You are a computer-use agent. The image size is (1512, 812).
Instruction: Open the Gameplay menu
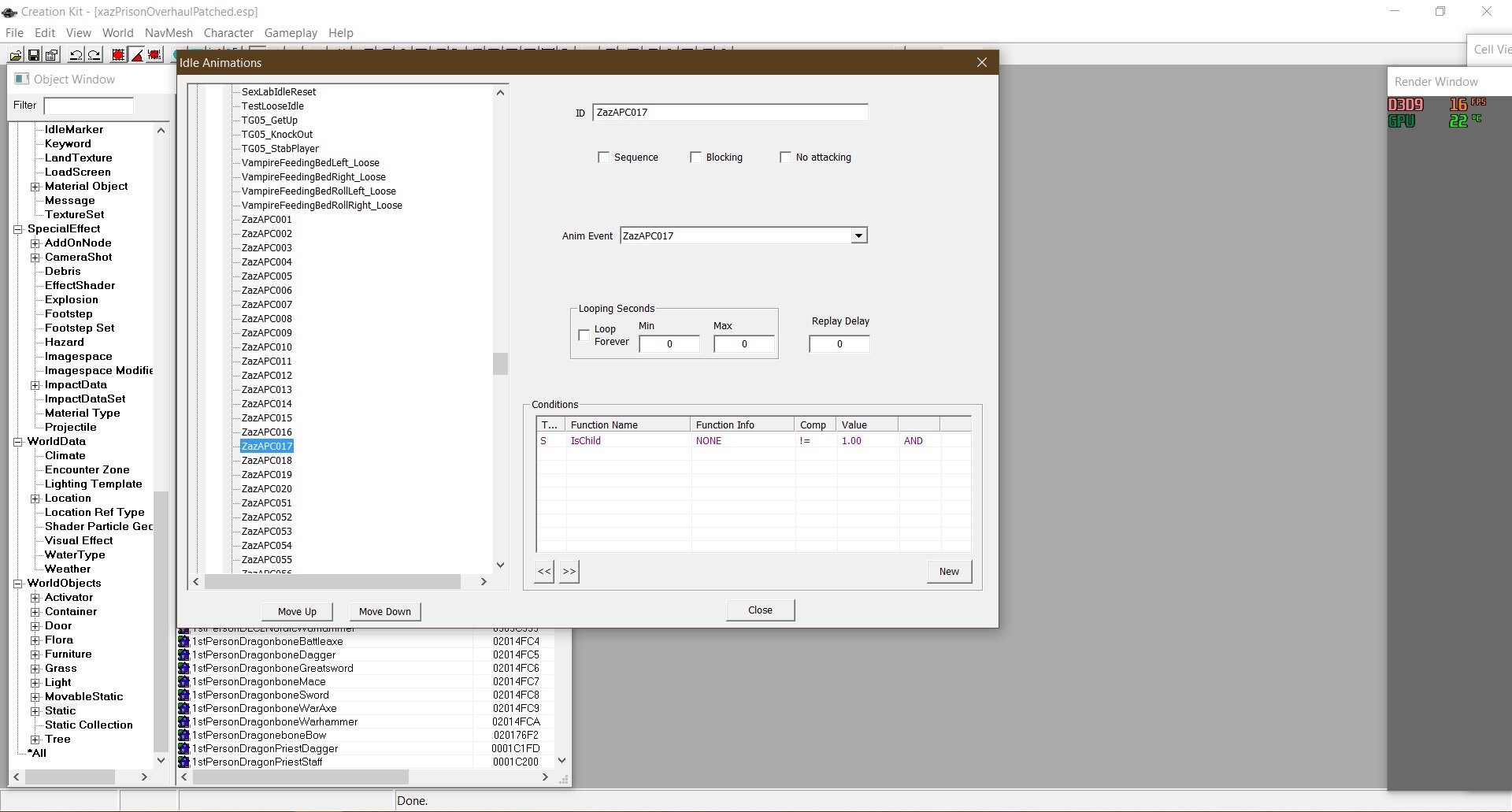291,33
